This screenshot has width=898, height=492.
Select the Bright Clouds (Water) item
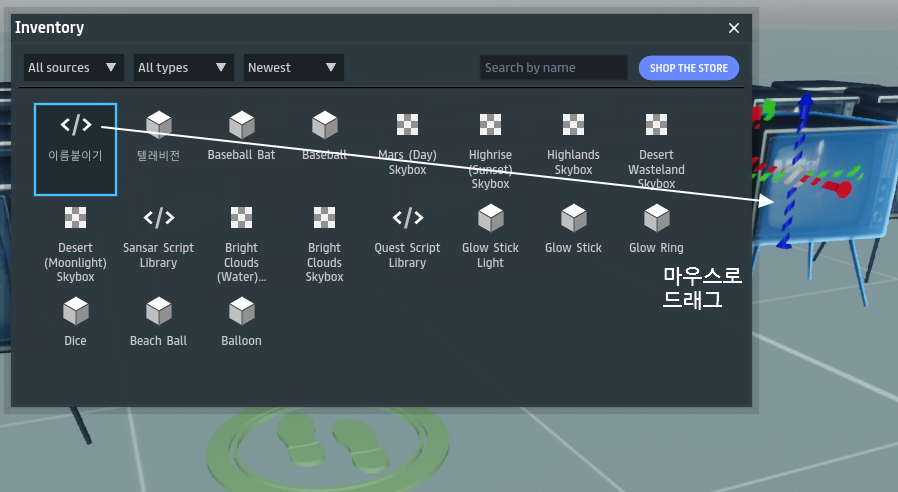pos(242,245)
